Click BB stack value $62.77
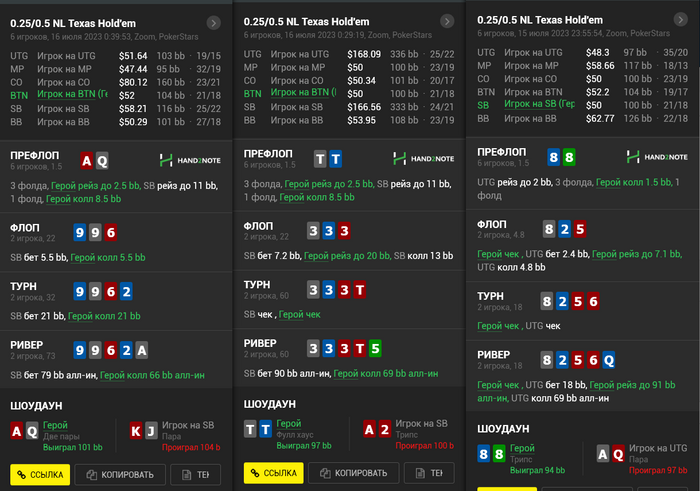This screenshot has width=700, height=491. [600, 119]
